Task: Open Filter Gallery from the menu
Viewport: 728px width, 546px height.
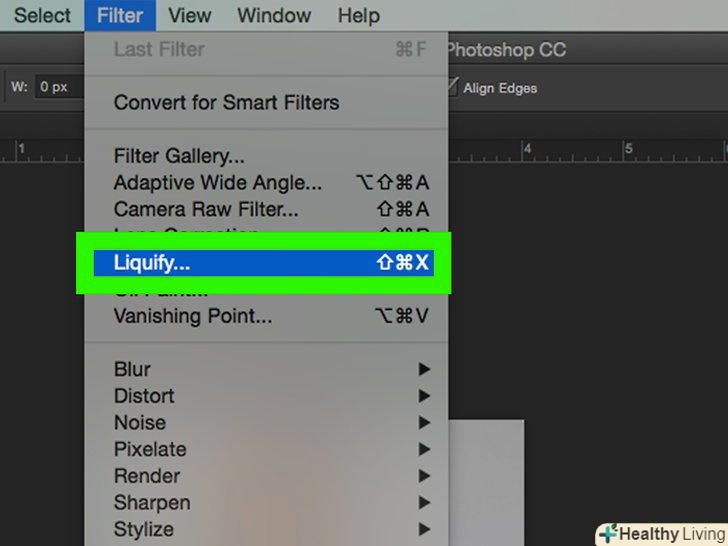Action: coord(179,156)
